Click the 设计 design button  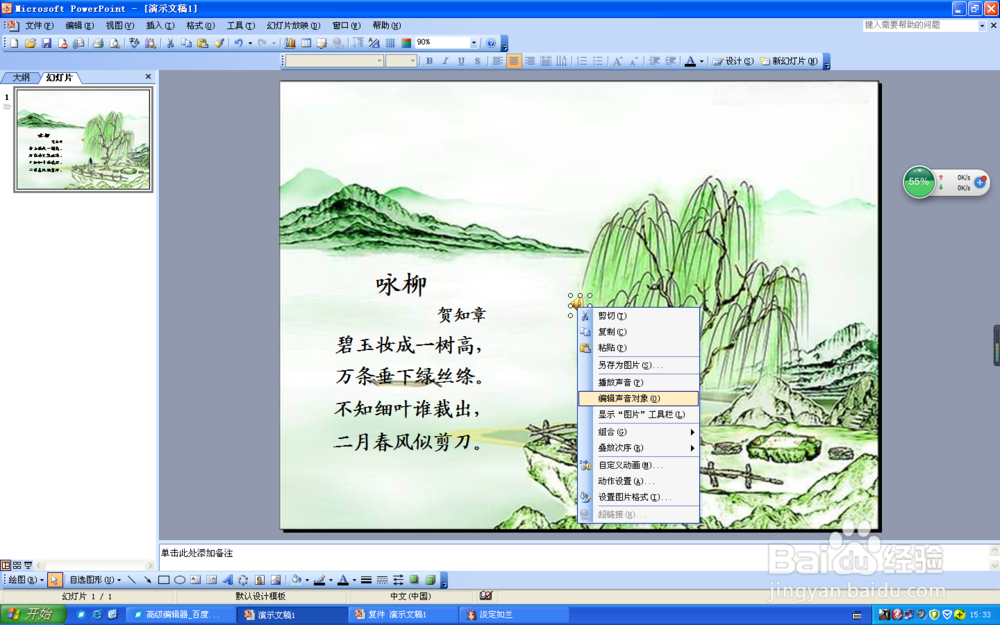click(734, 61)
